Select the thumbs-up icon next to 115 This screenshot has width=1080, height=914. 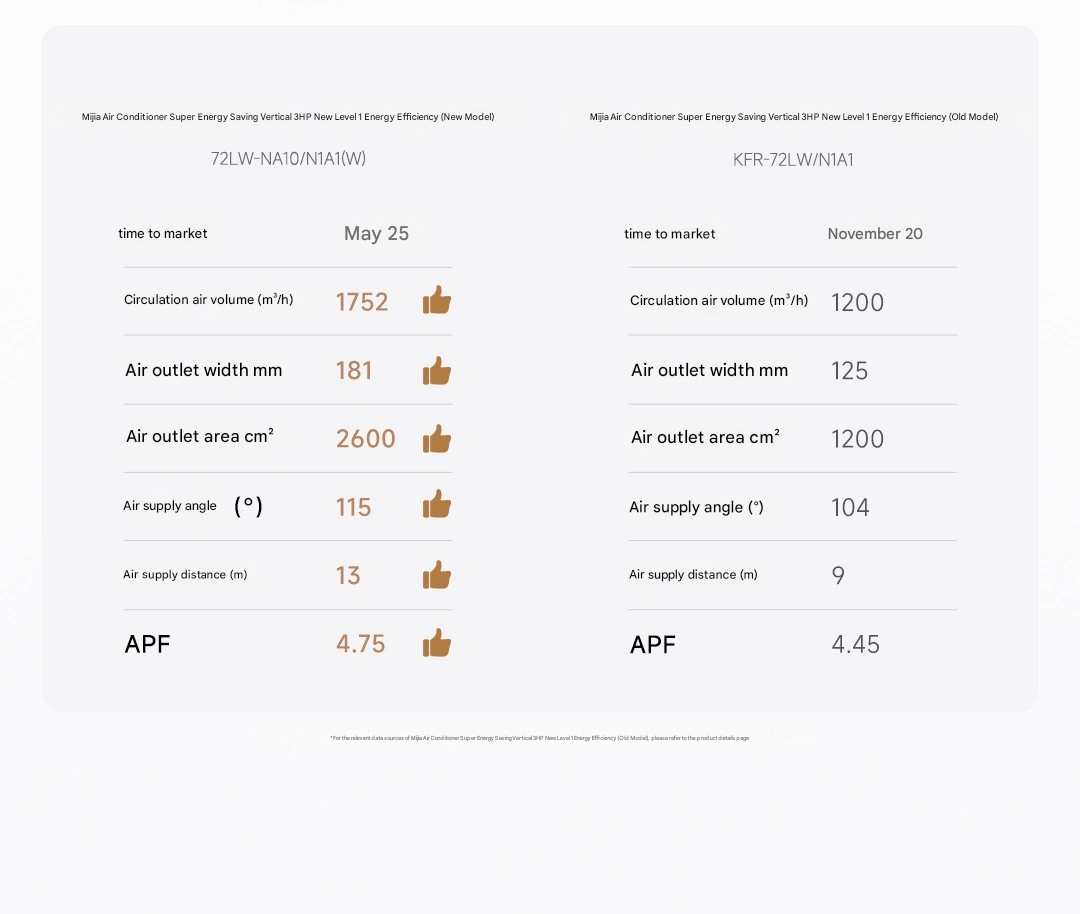click(437, 505)
